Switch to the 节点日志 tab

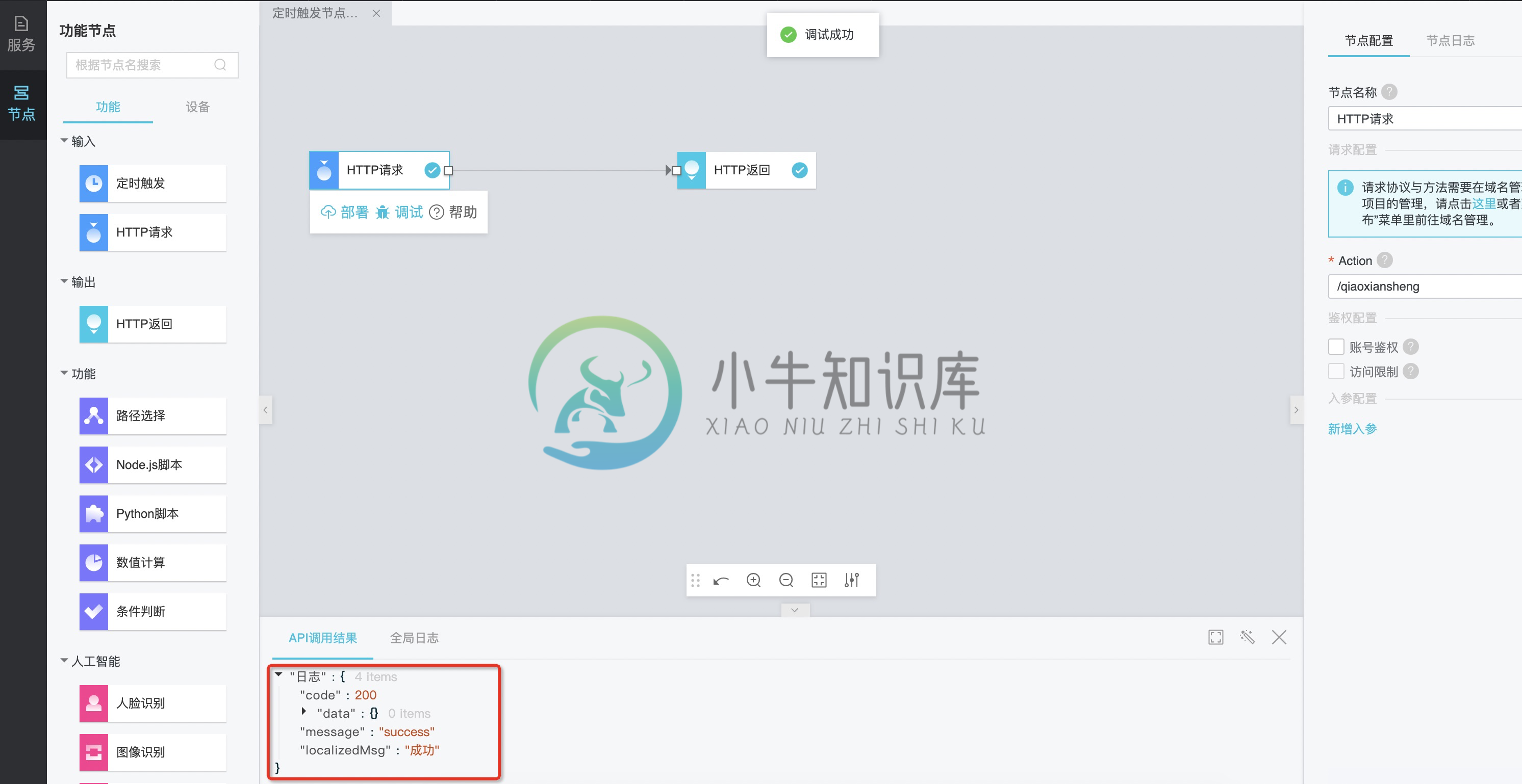tap(1450, 41)
